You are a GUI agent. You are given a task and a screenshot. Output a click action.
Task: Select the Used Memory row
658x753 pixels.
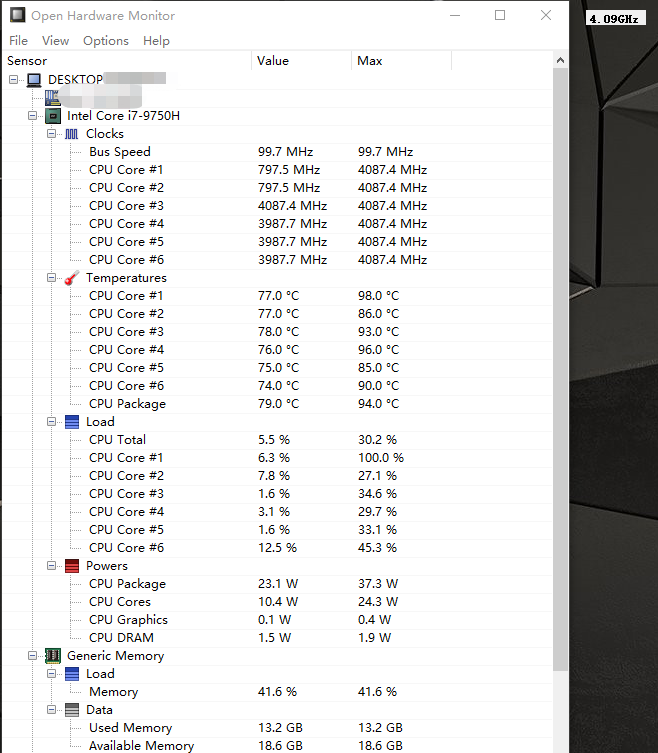pyautogui.click(x=278, y=728)
